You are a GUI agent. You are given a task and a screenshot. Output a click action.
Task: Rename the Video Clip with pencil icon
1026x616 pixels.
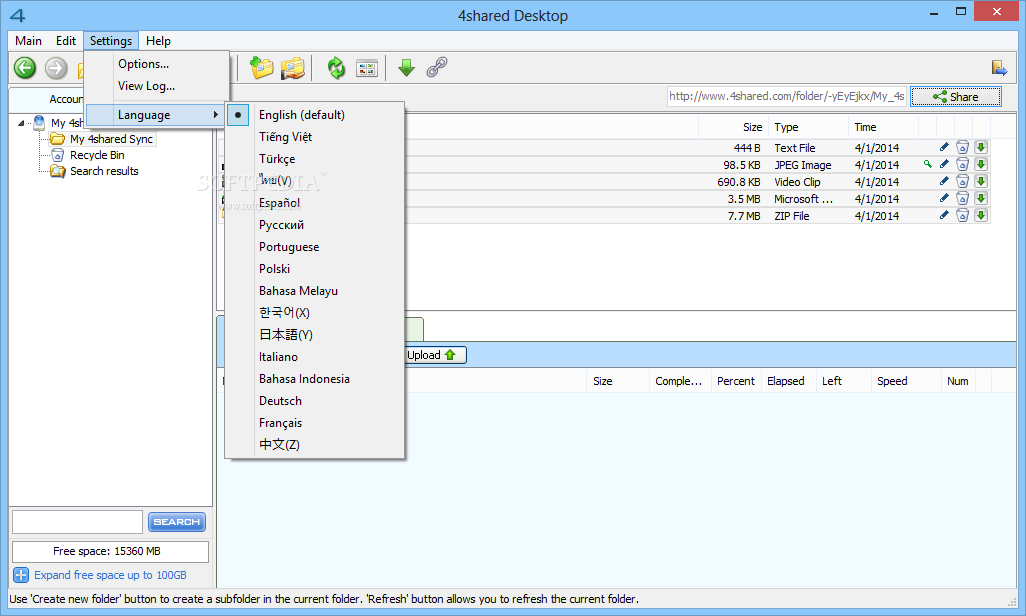944,181
